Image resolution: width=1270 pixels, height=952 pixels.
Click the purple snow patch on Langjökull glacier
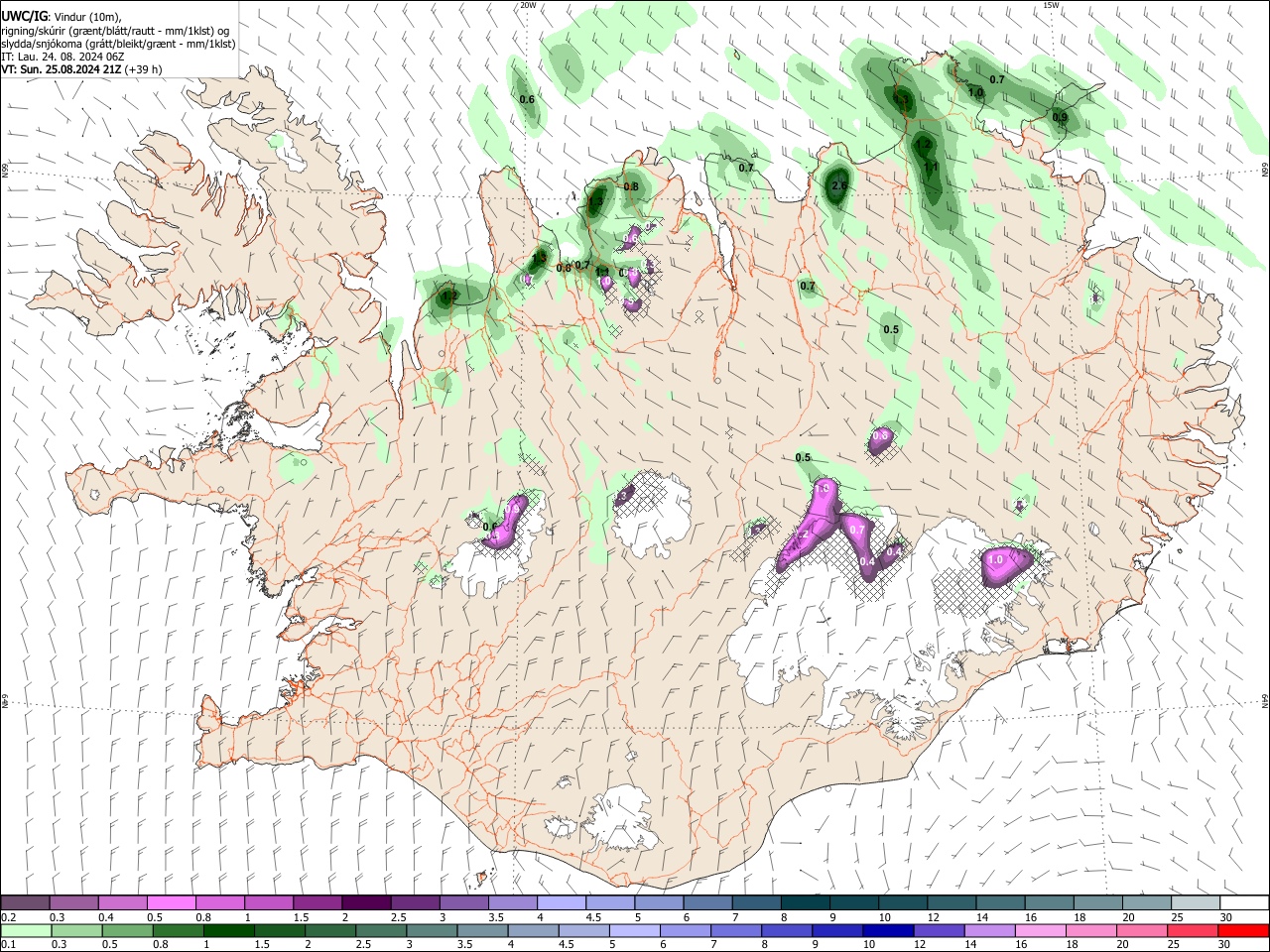click(508, 522)
